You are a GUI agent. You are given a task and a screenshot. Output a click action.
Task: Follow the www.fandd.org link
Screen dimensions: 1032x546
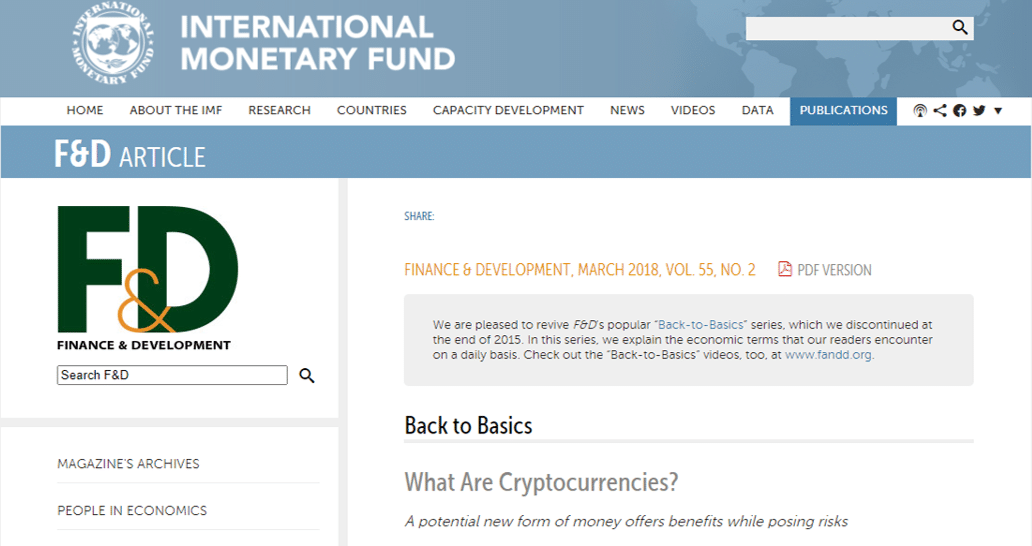coord(828,355)
